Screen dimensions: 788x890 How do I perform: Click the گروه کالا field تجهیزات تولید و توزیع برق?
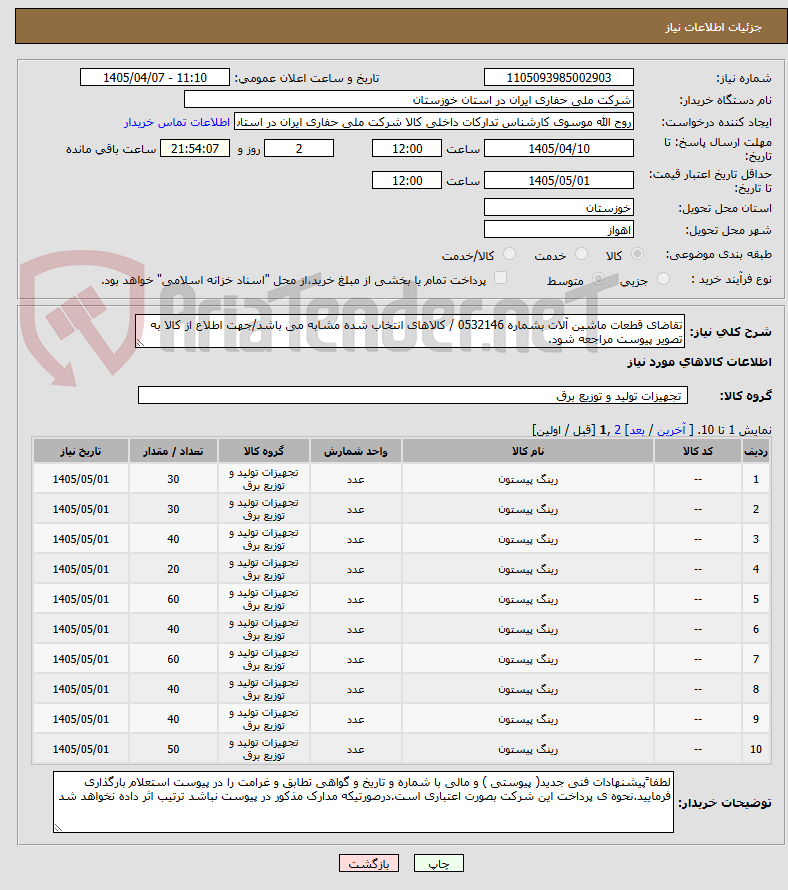[413, 396]
